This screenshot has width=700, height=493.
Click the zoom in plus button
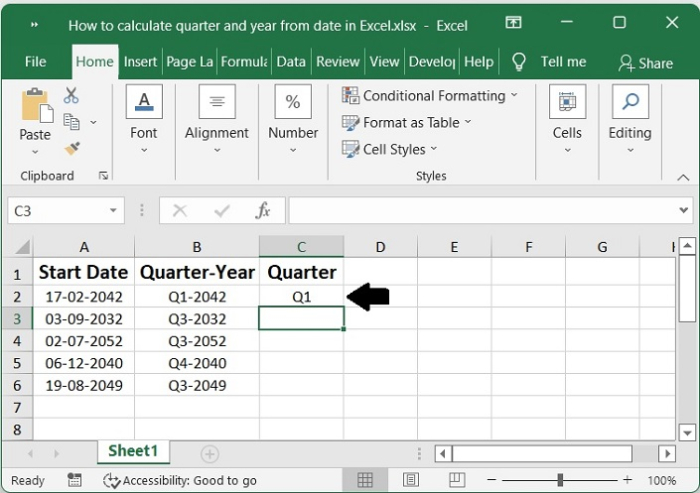(627, 480)
